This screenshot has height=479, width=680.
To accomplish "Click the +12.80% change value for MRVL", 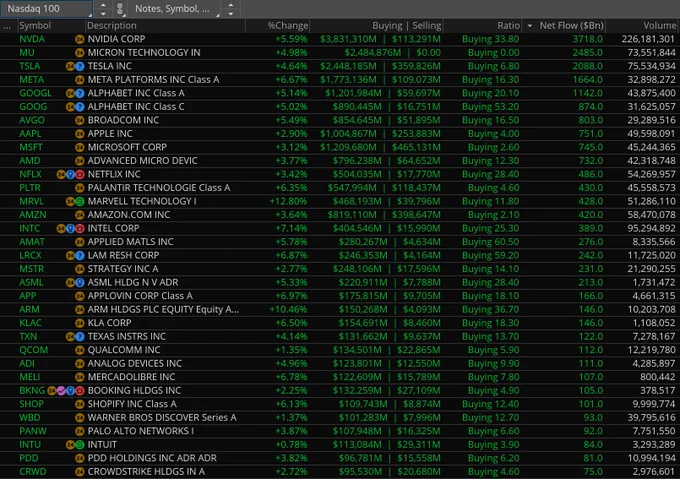I will click(x=288, y=201).
